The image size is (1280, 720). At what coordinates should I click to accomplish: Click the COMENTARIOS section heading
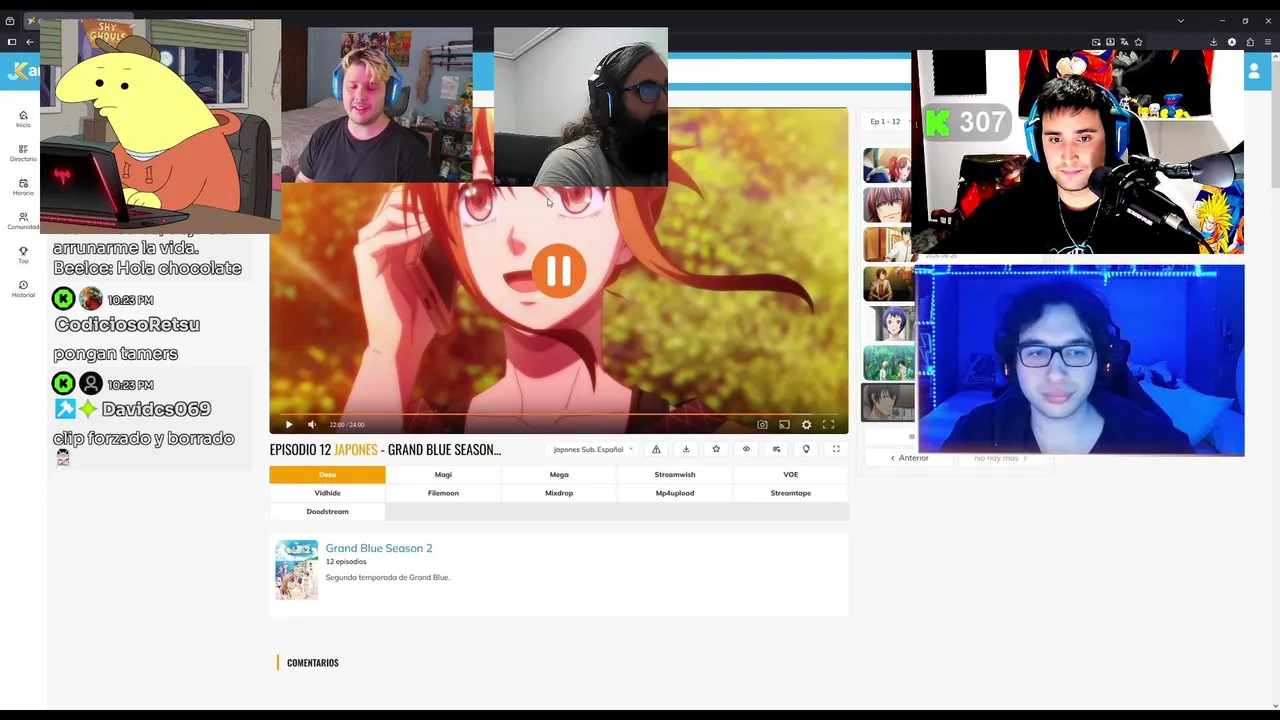click(313, 663)
